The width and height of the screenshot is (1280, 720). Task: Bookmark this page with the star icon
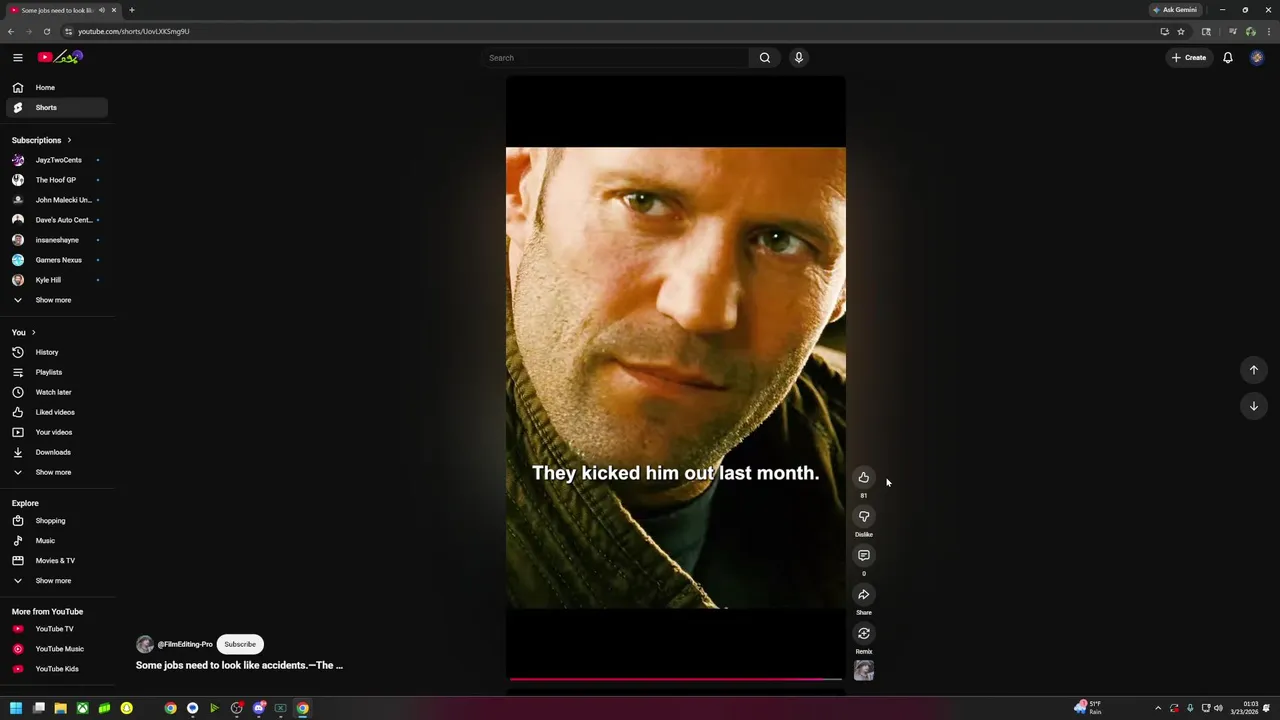(1181, 31)
